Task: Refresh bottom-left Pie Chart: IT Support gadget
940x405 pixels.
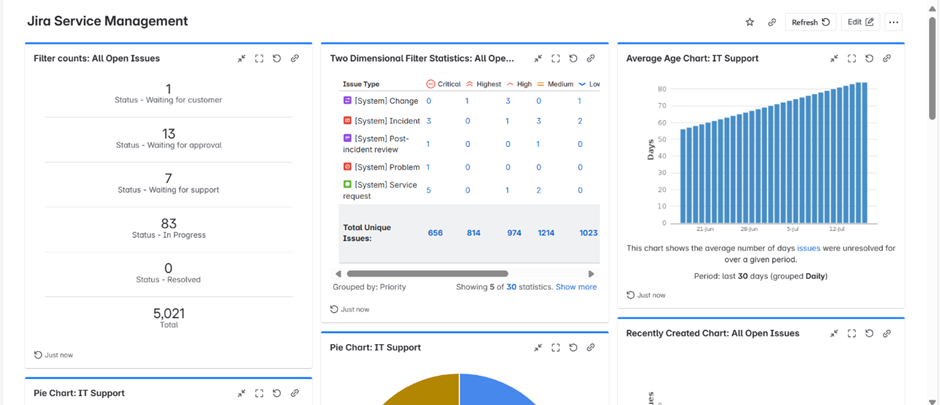Action: 277,393
